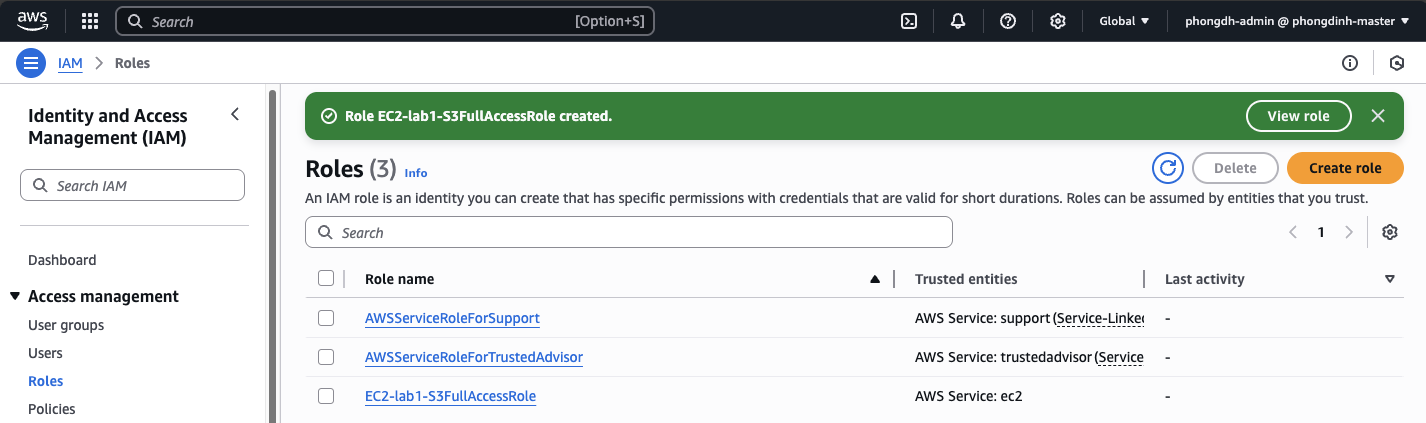Open the EC2-lab1-S3FullAccessRole role link
Viewport: 1426px width, 423px height.
[x=450, y=396]
